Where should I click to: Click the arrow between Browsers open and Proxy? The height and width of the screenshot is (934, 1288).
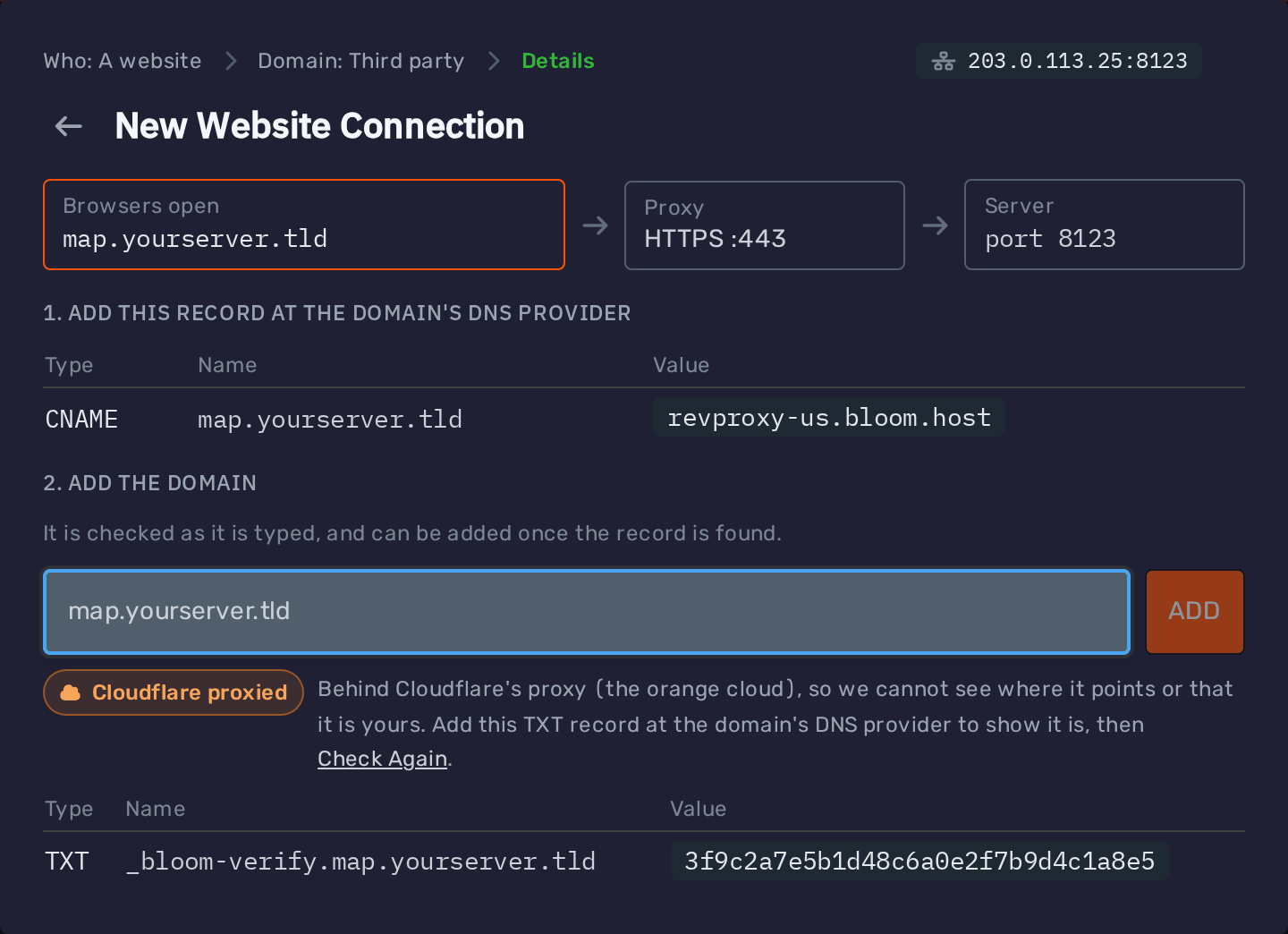pos(595,225)
